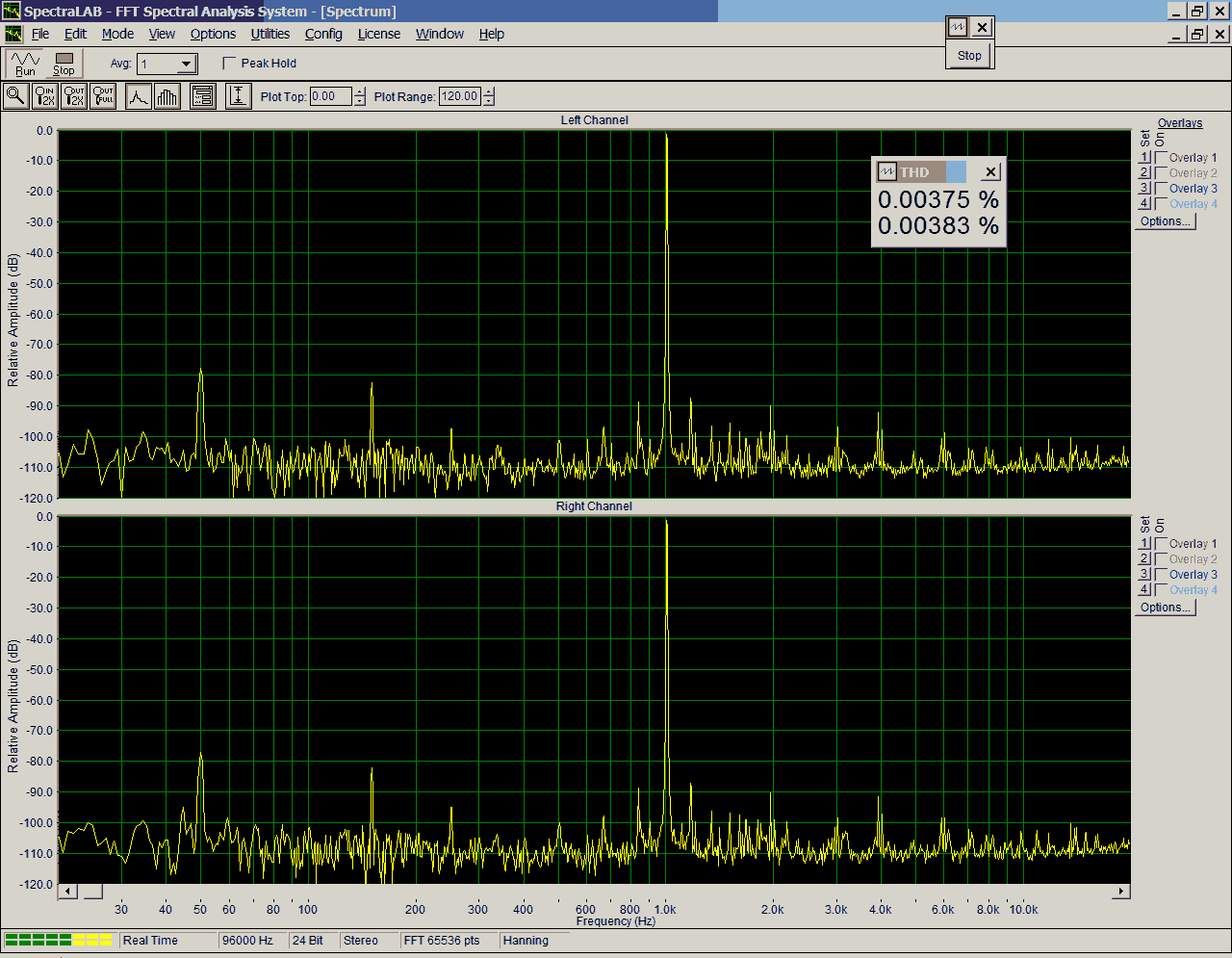Open the Avg dropdown list
The height and width of the screenshot is (958, 1232).
point(188,65)
